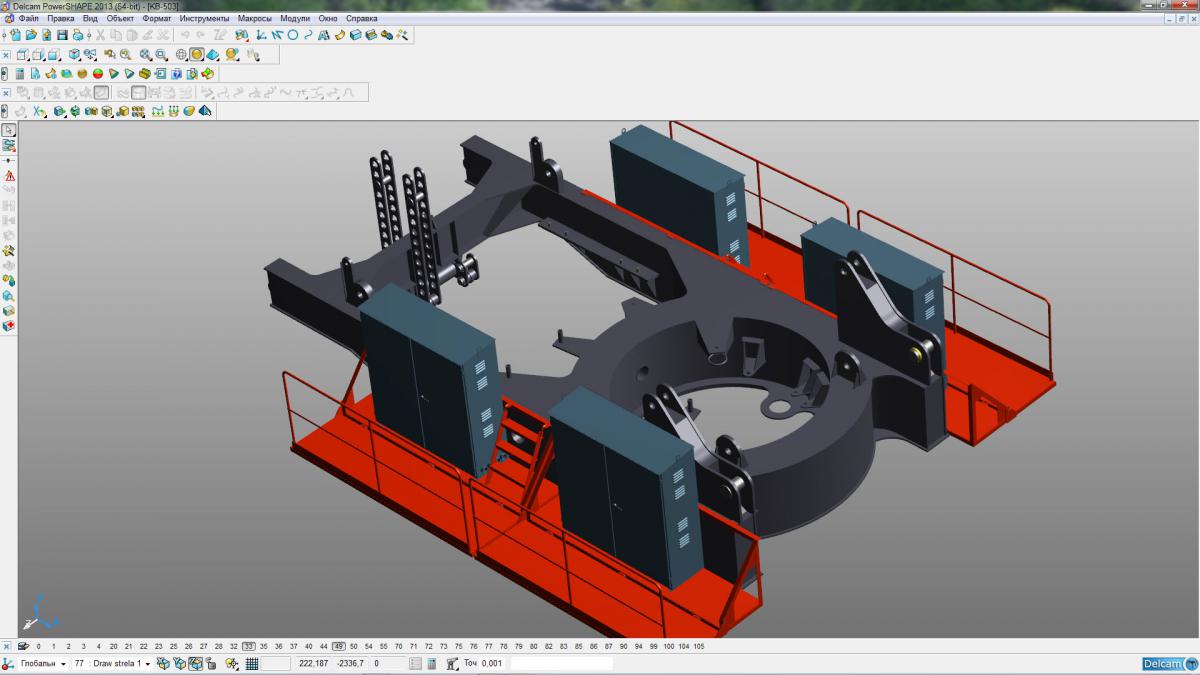Save the model with the floppy disk icon
The width and height of the screenshot is (1200, 675).
62,34
